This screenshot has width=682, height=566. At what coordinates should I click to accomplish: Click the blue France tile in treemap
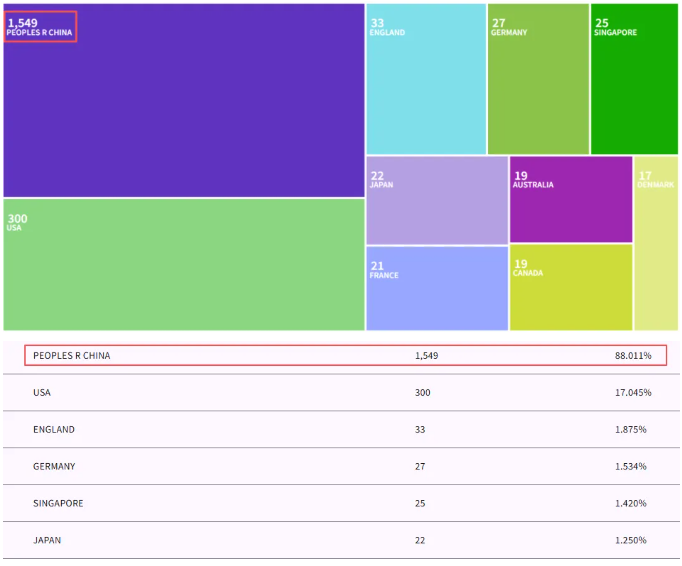[x=436, y=290]
